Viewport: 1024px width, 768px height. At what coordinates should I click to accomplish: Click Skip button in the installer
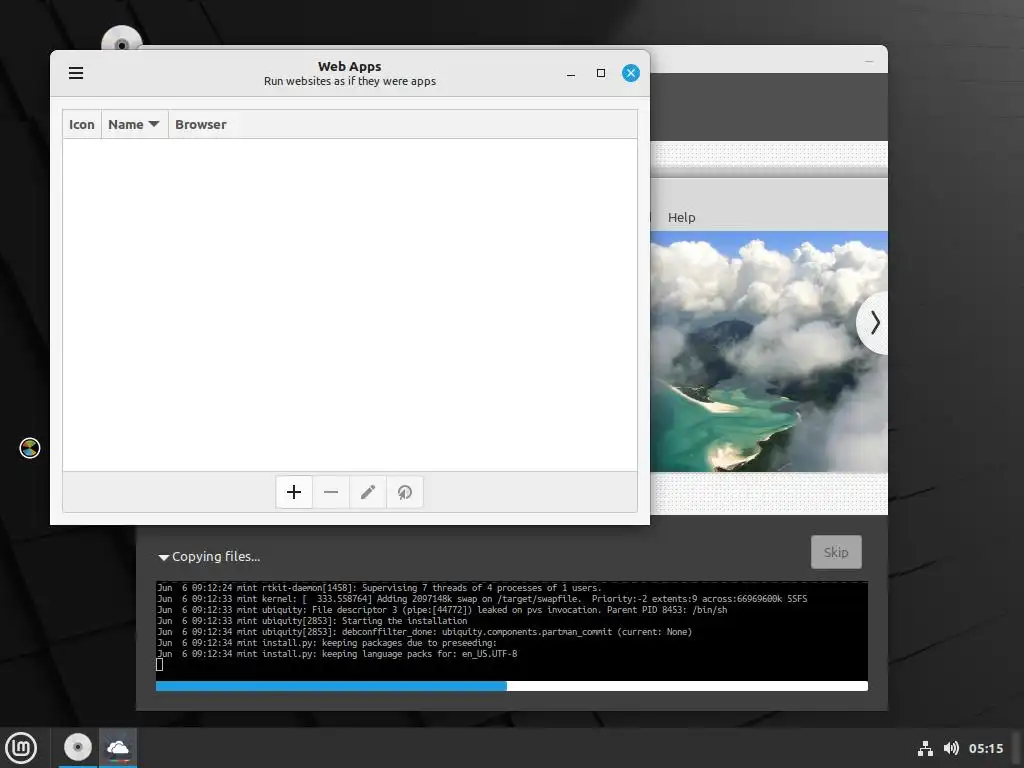pos(836,552)
